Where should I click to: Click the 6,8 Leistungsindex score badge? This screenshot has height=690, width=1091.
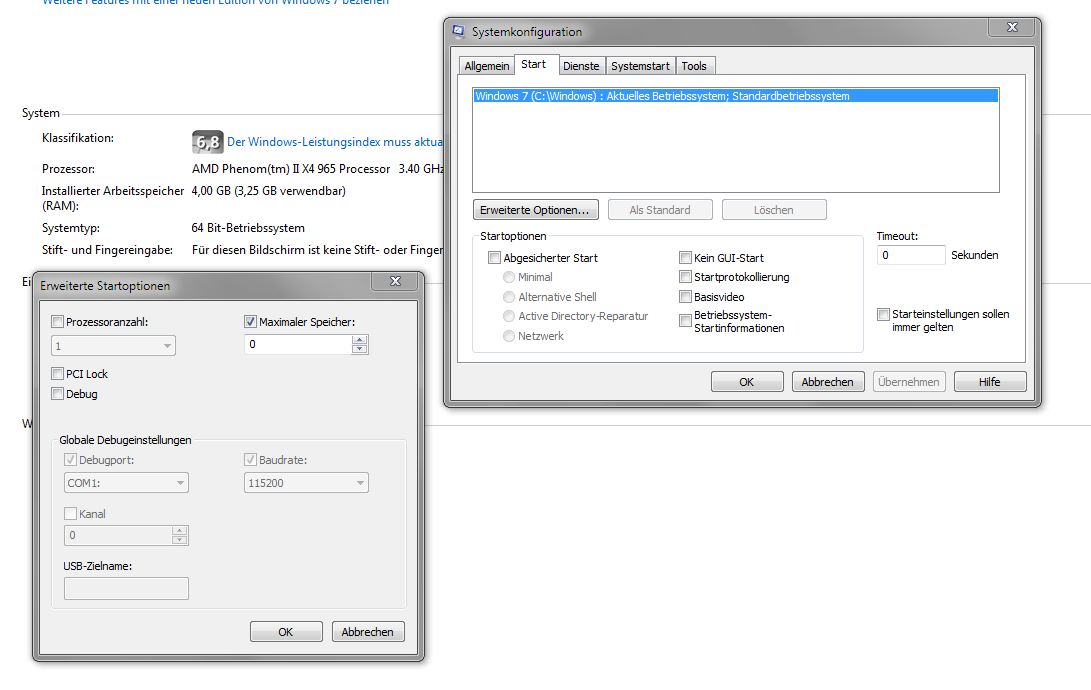point(207,142)
